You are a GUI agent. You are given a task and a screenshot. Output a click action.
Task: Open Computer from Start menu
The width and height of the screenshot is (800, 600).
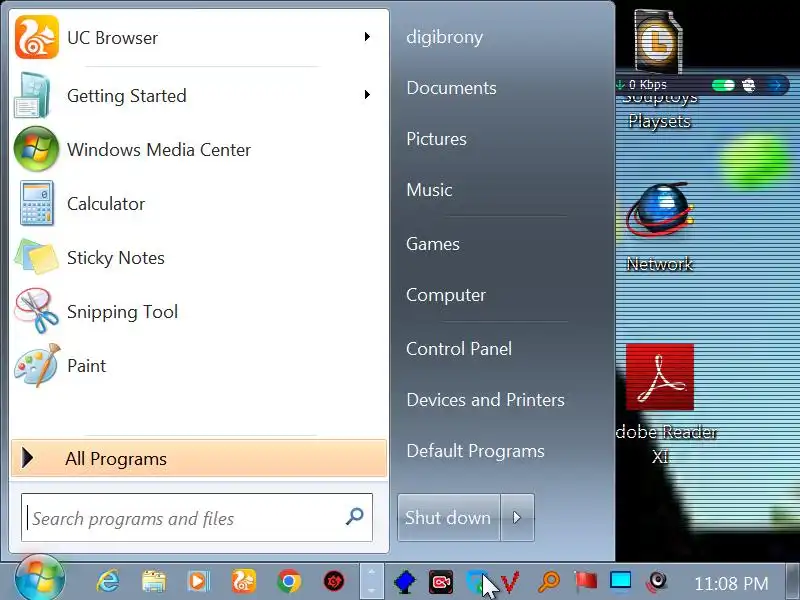(446, 295)
